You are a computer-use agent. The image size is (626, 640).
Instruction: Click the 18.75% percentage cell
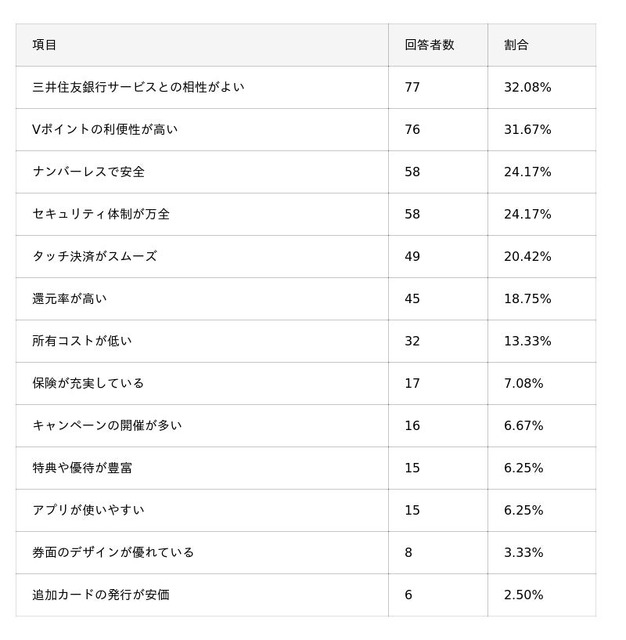[527, 298]
